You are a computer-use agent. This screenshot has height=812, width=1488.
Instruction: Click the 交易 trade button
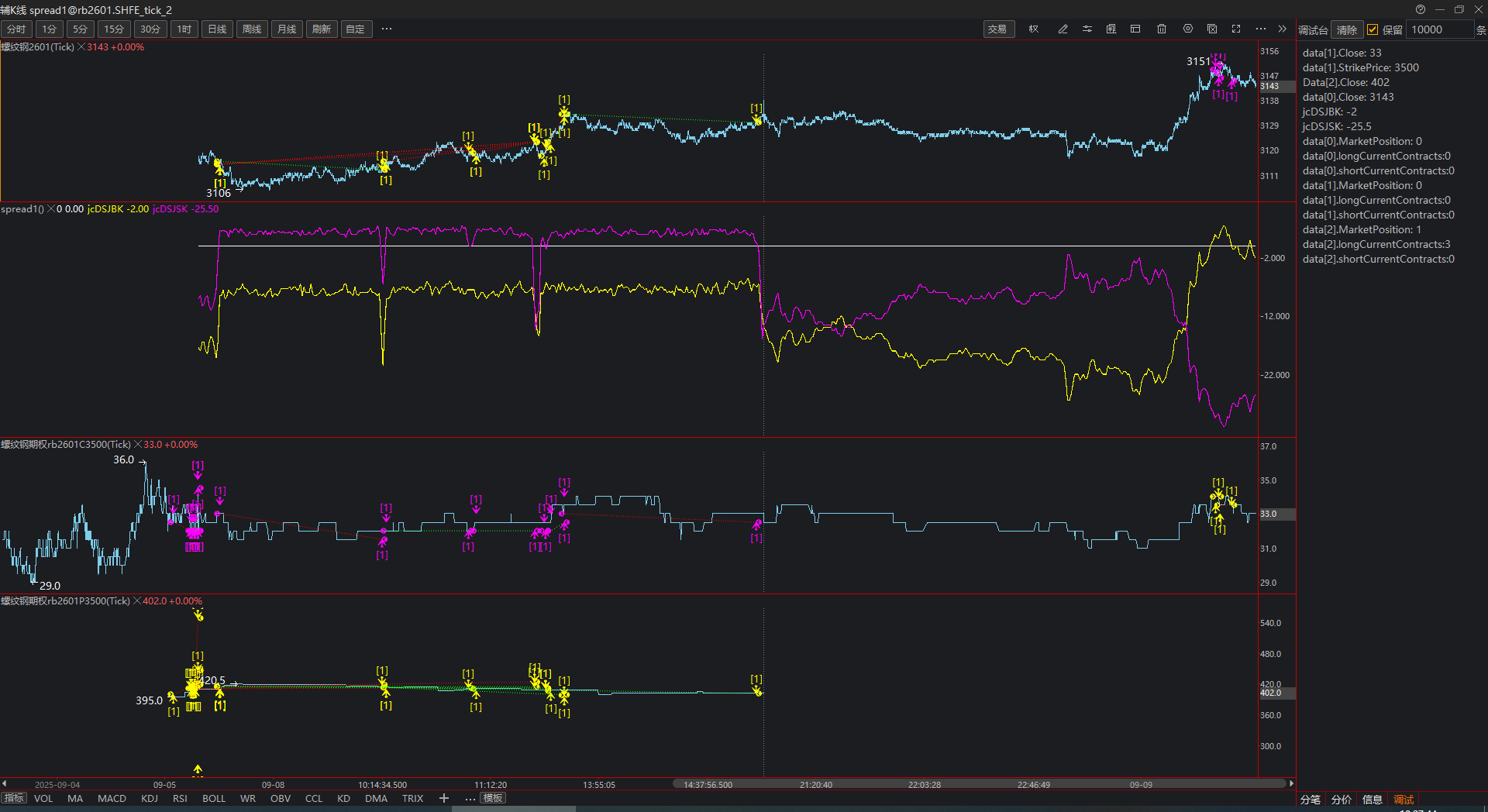[997, 29]
